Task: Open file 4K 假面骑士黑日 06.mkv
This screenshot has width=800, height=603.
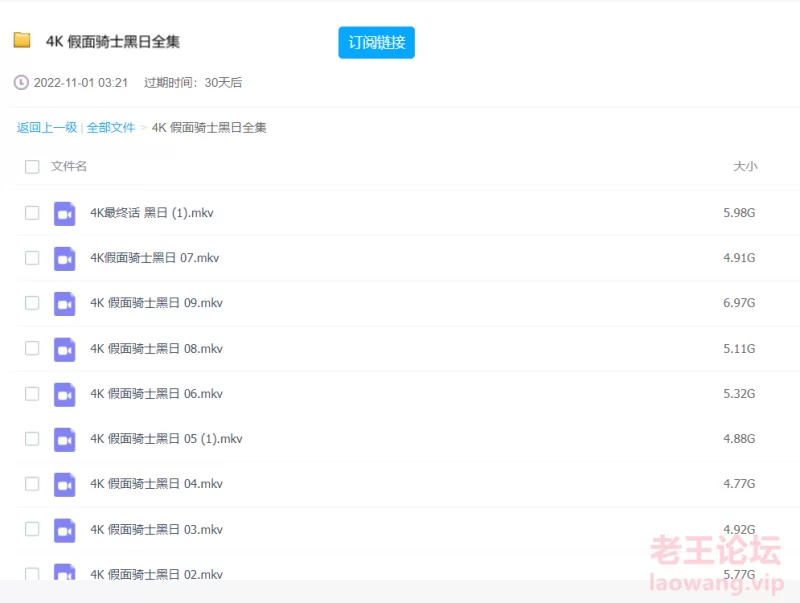Action: pyautogui.click(x=157, y=394)
